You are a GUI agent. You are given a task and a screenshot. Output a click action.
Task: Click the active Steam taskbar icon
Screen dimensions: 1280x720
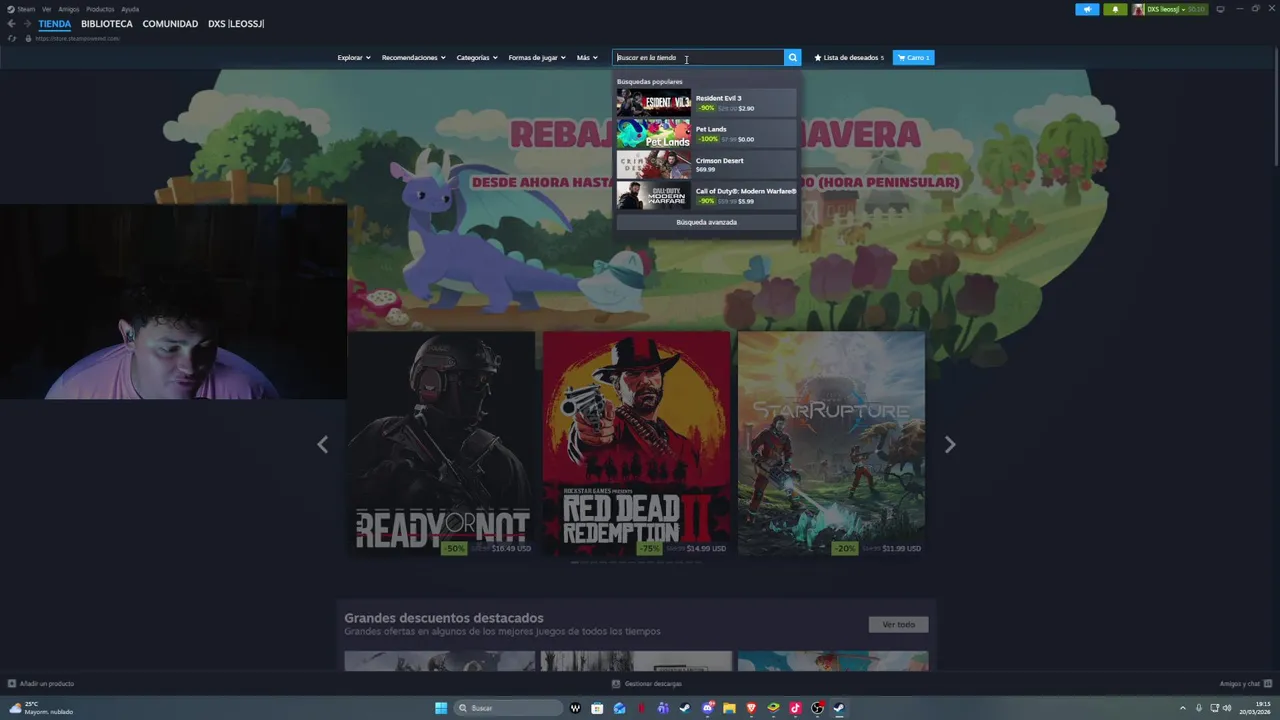pyautogui.click(x=839, y=708)
